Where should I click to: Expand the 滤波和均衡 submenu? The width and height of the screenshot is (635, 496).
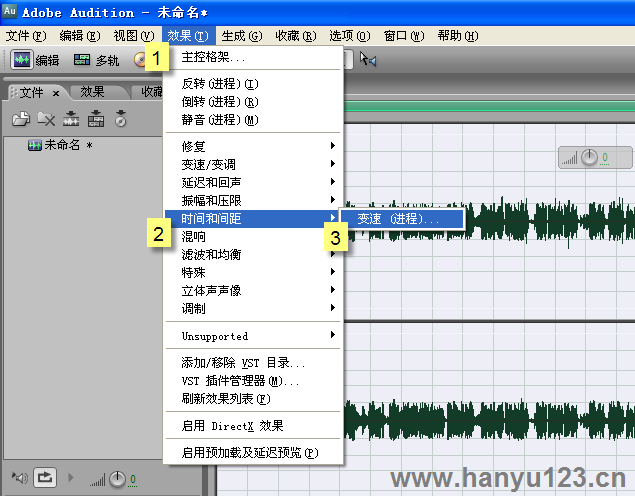pyautogui.click(x=254, y=254)
